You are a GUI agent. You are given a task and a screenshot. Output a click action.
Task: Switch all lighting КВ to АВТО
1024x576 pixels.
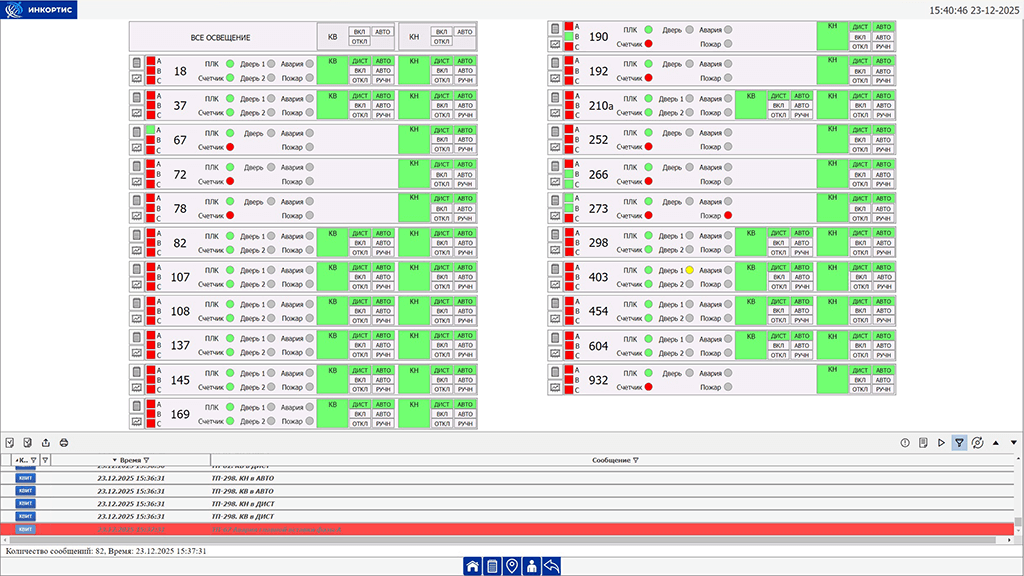point(384,32)
